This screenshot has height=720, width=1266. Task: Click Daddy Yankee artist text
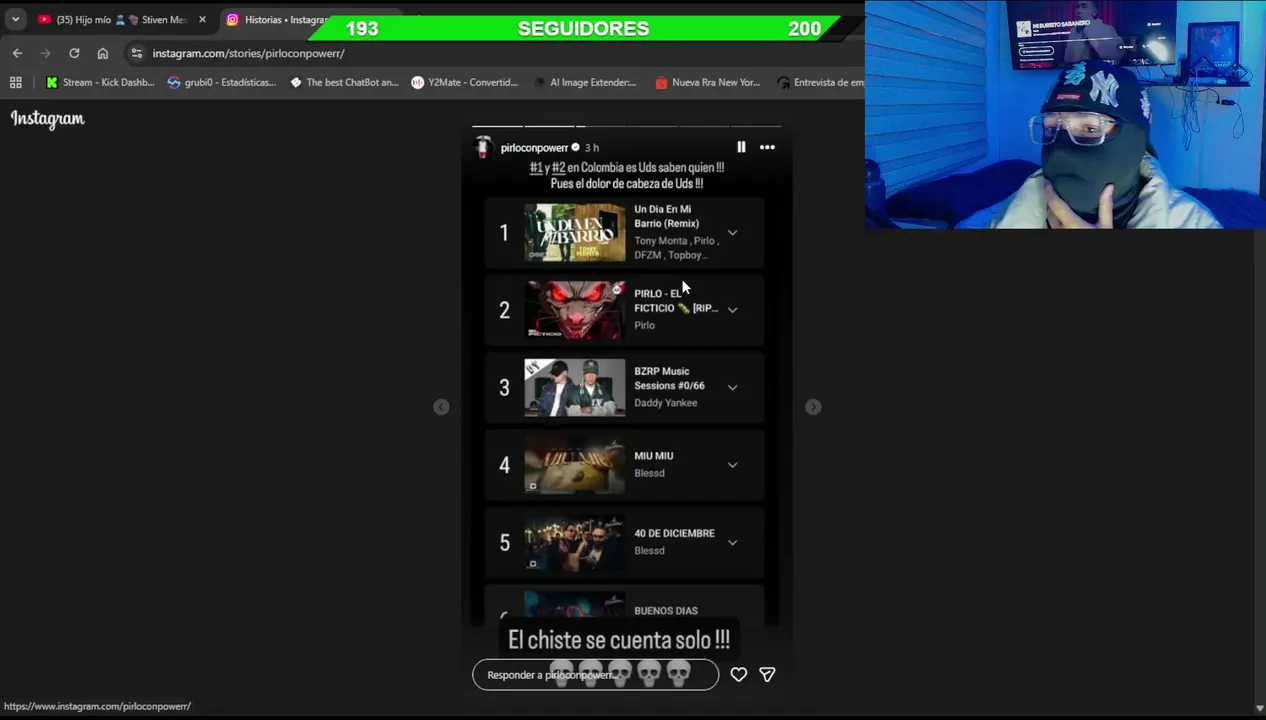point(666,403)
